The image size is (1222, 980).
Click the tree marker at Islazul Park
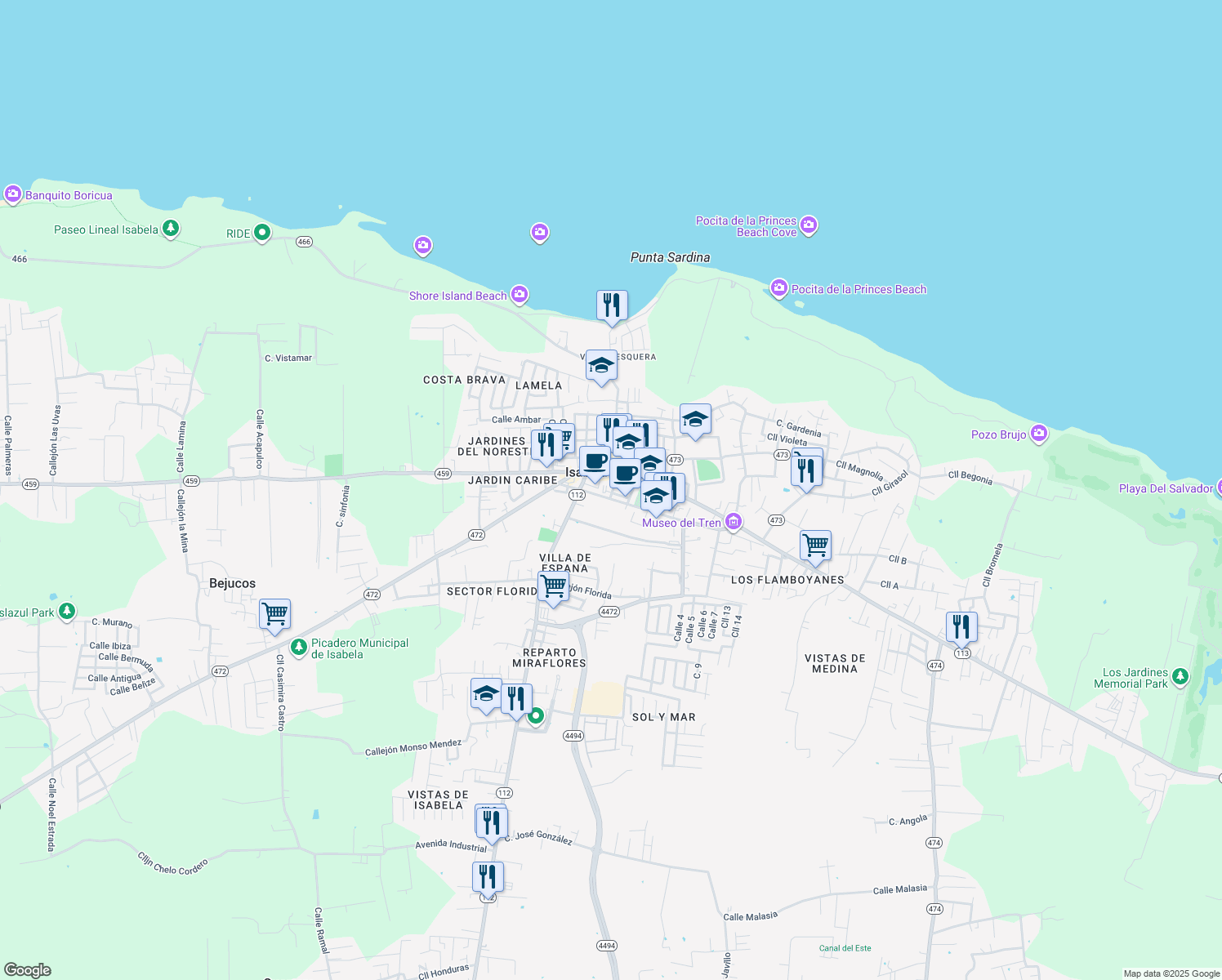click(x=66, y=611)
